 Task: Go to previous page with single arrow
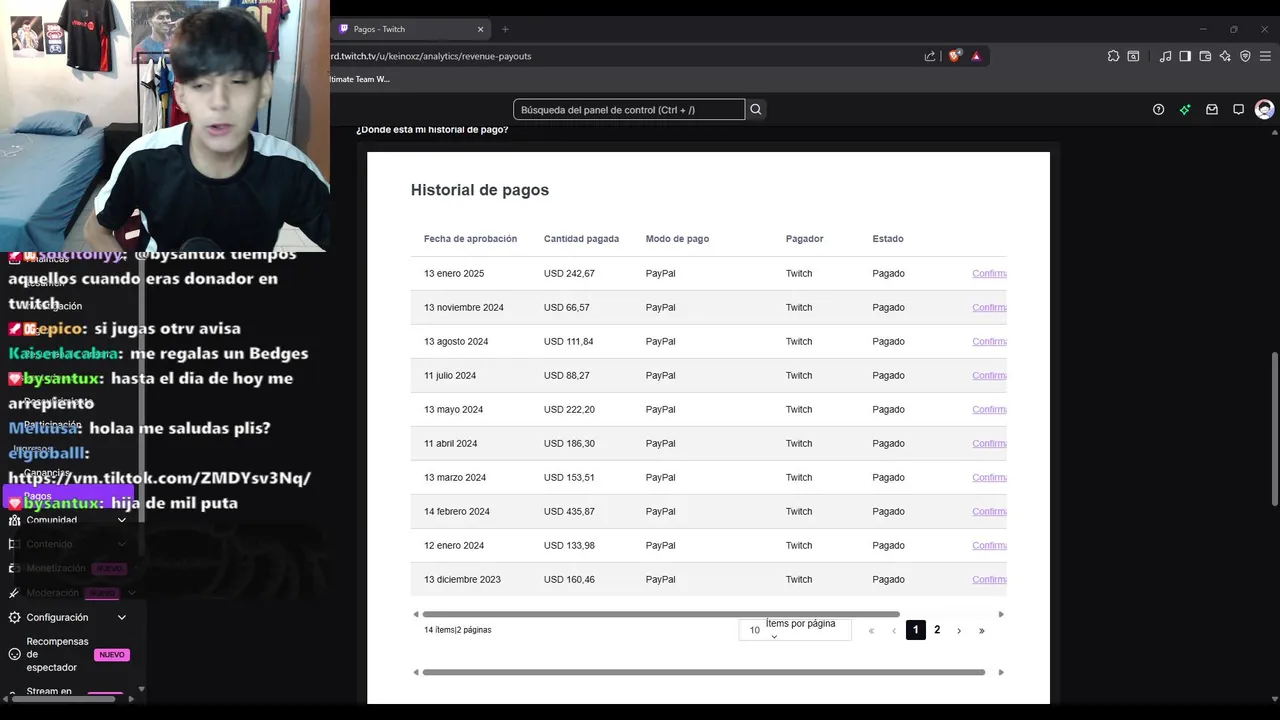894,630
